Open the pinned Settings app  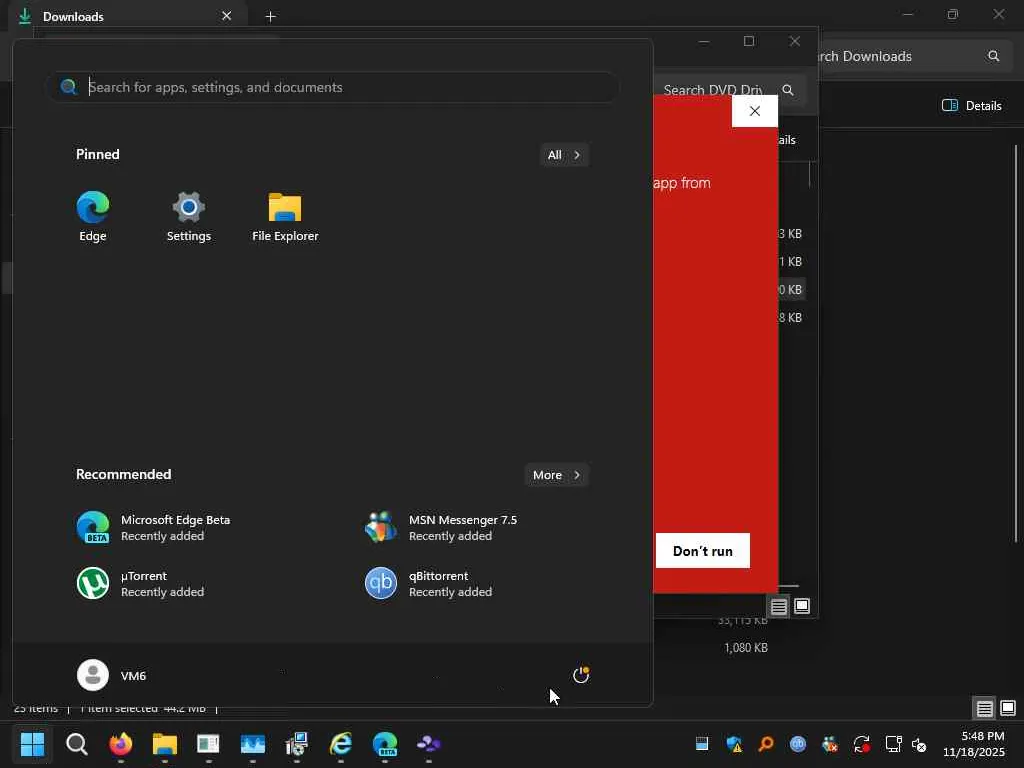click(x=189, y=217)
